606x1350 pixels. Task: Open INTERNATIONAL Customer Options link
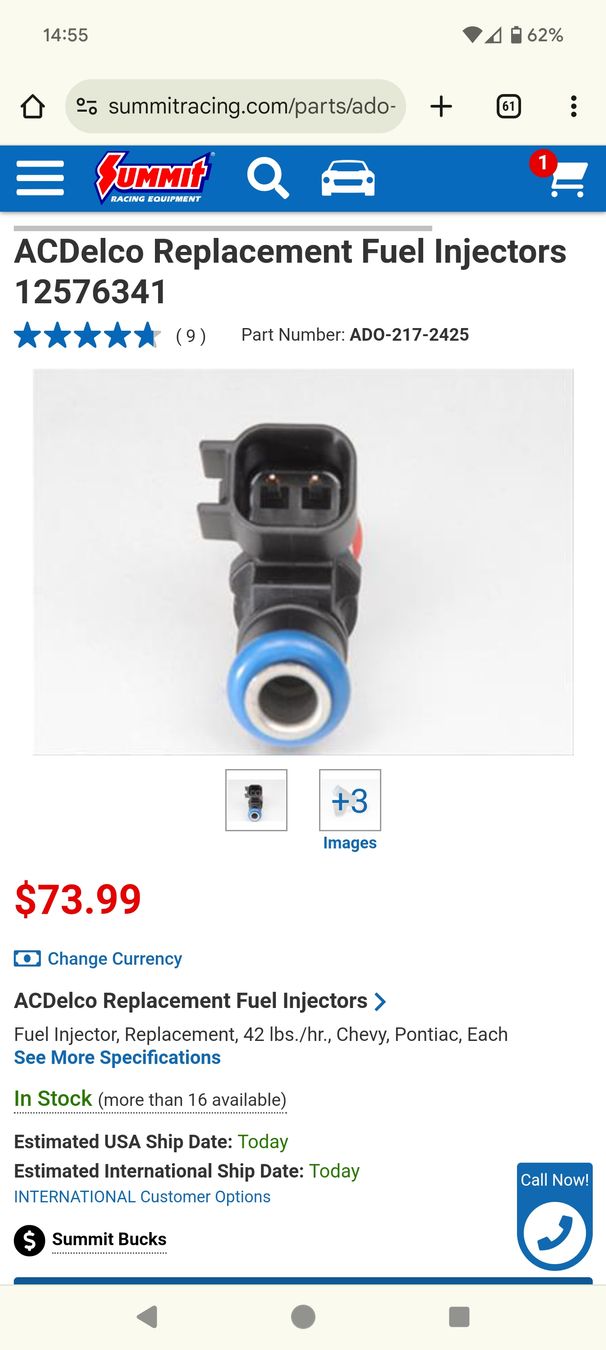142,1197
